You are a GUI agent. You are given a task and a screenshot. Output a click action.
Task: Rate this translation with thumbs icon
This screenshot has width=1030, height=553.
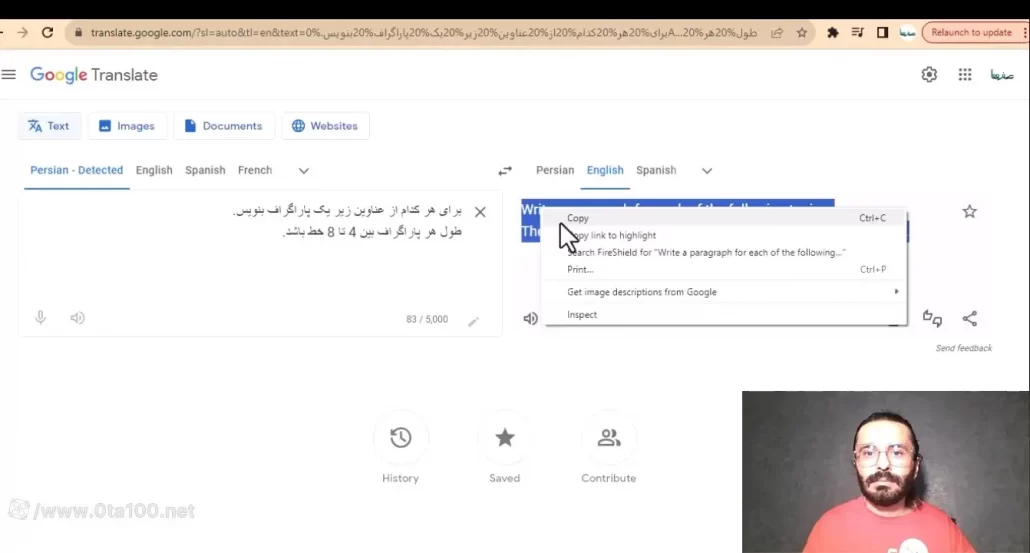click(932, 319)
